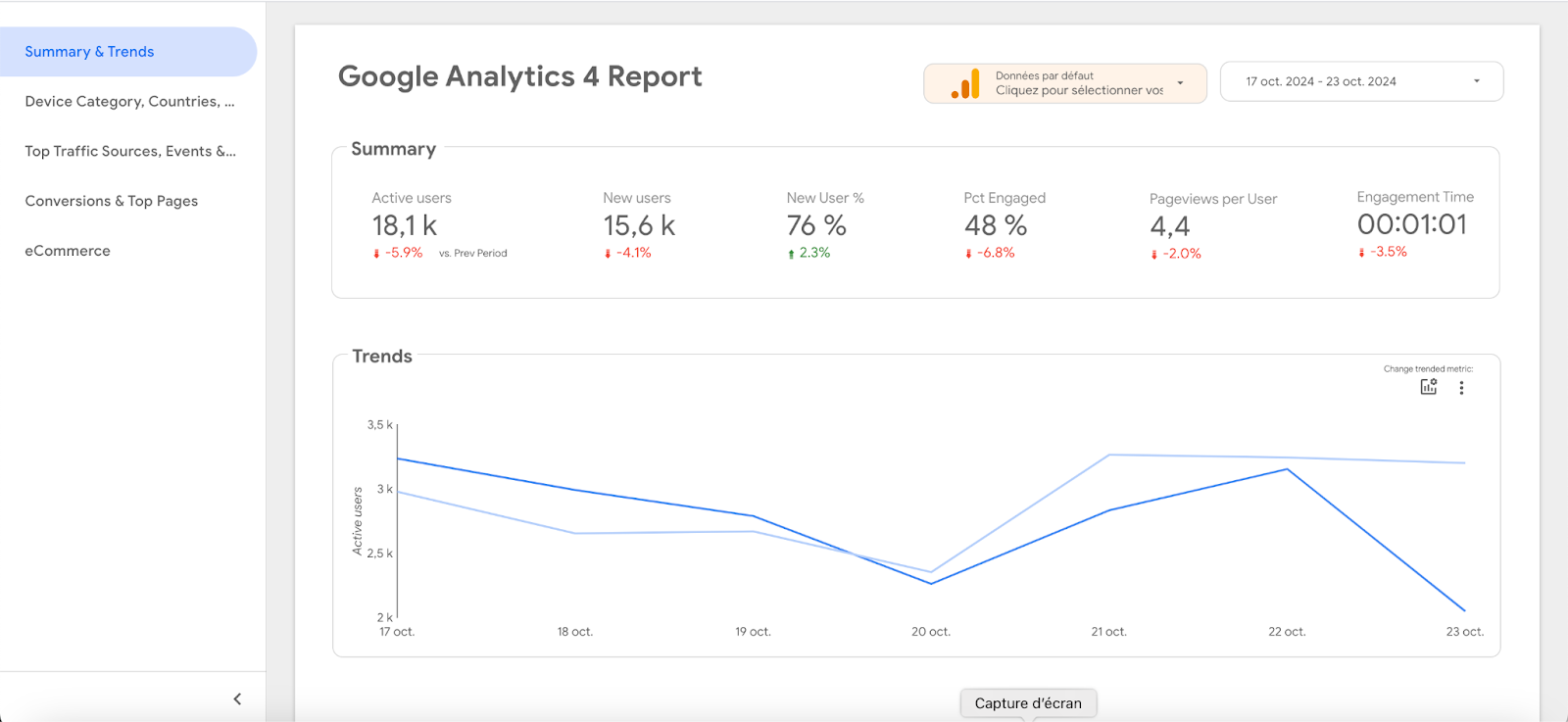Click the -3.5% engagement time change

click(1383, 252)
